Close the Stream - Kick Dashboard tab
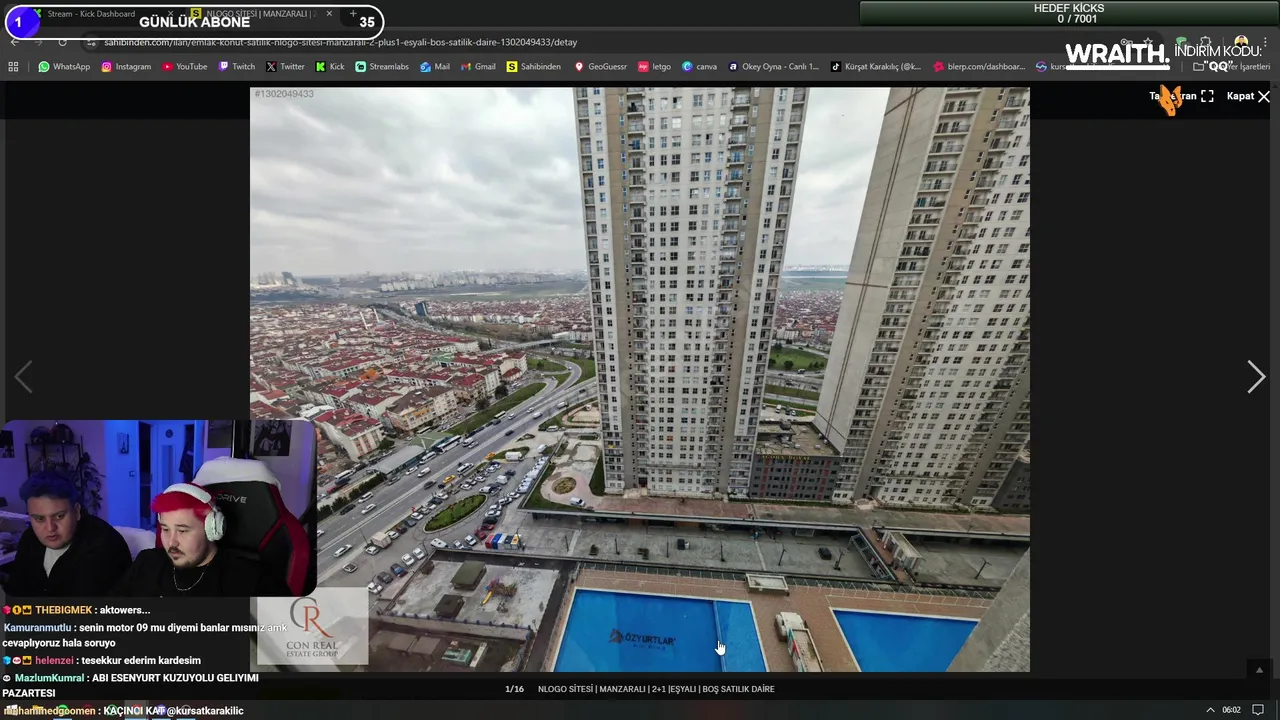The width and height of the screenshot is (1280, 720). click(x=170, y=14)
